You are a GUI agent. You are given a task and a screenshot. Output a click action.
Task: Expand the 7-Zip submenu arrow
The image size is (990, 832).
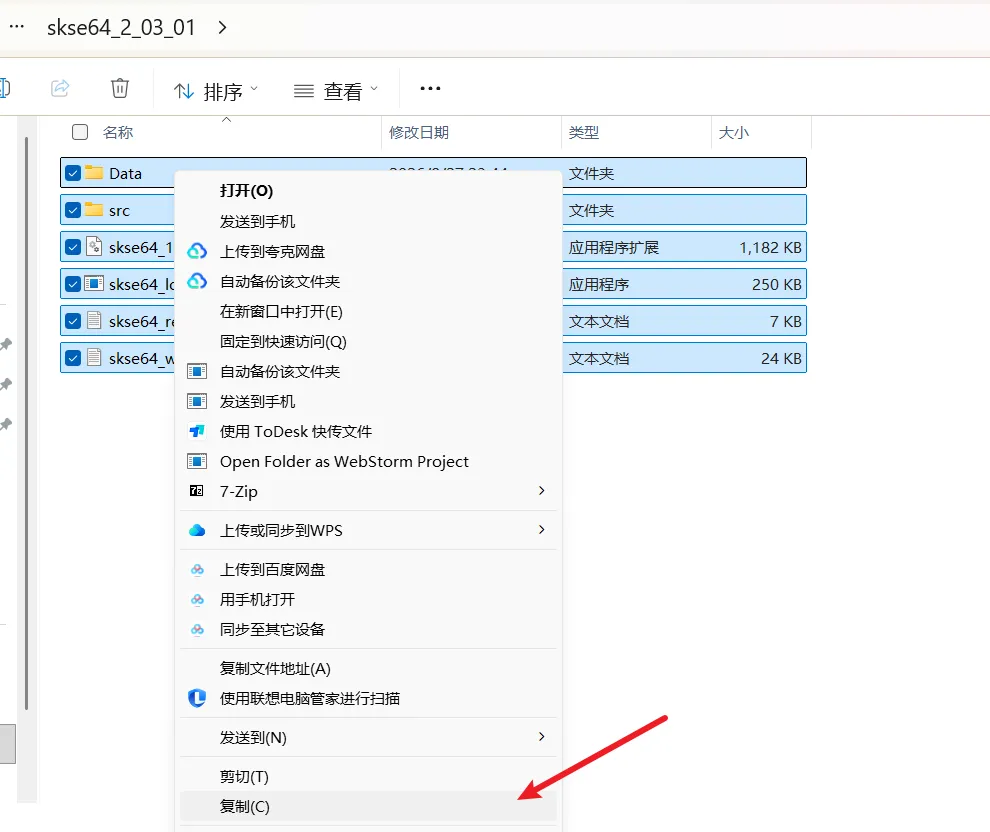[x=541, y=490]
